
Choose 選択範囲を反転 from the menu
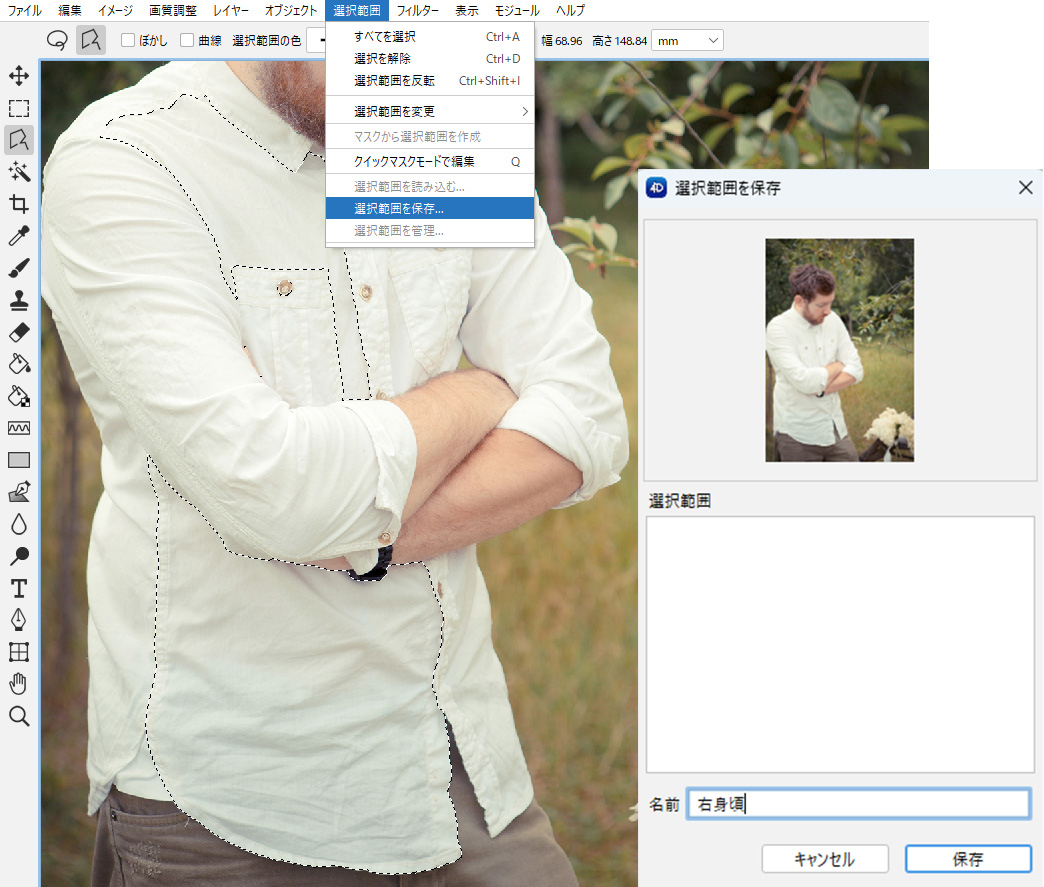(x=430, y=81)
